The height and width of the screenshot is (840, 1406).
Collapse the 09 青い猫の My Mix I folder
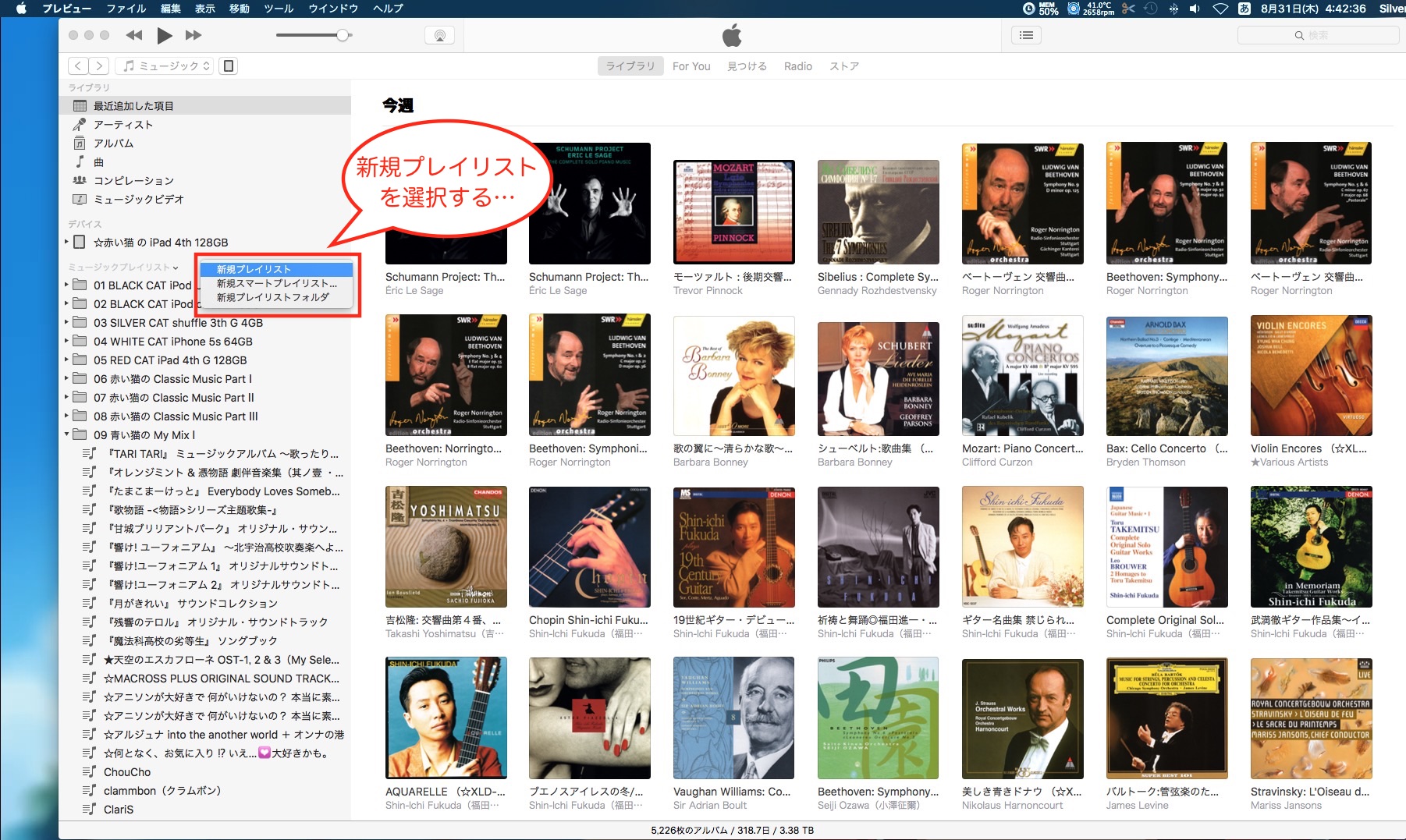(x=66, y=435)
